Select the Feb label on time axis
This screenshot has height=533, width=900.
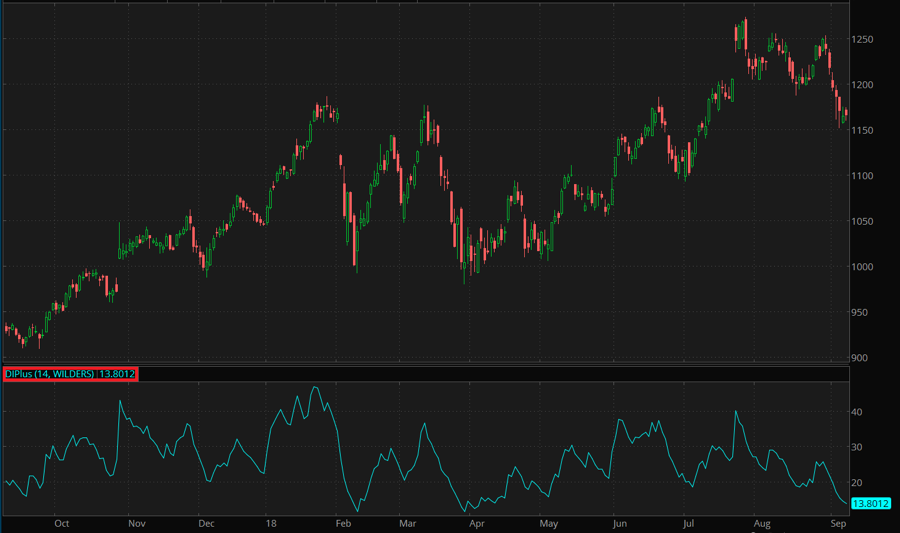tap(342, 523)
